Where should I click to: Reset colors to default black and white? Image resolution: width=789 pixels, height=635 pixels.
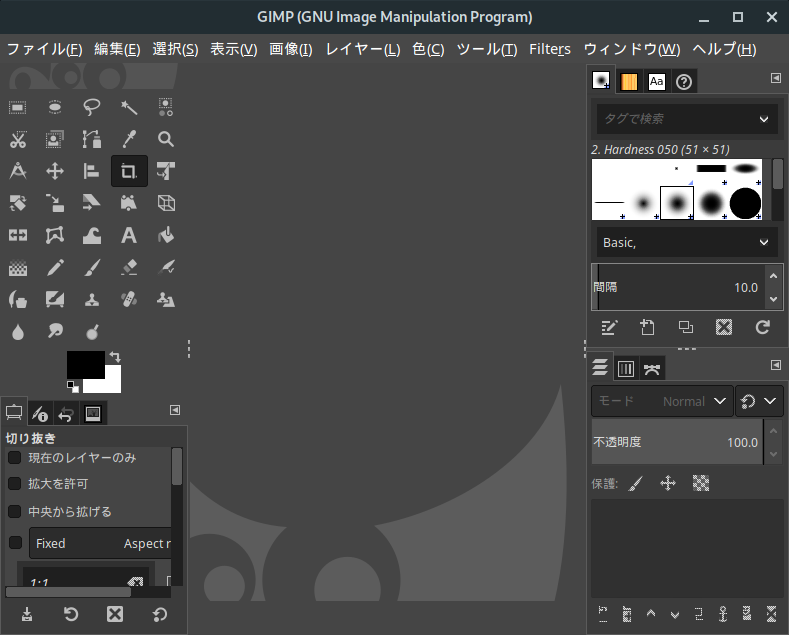point(73,387)
